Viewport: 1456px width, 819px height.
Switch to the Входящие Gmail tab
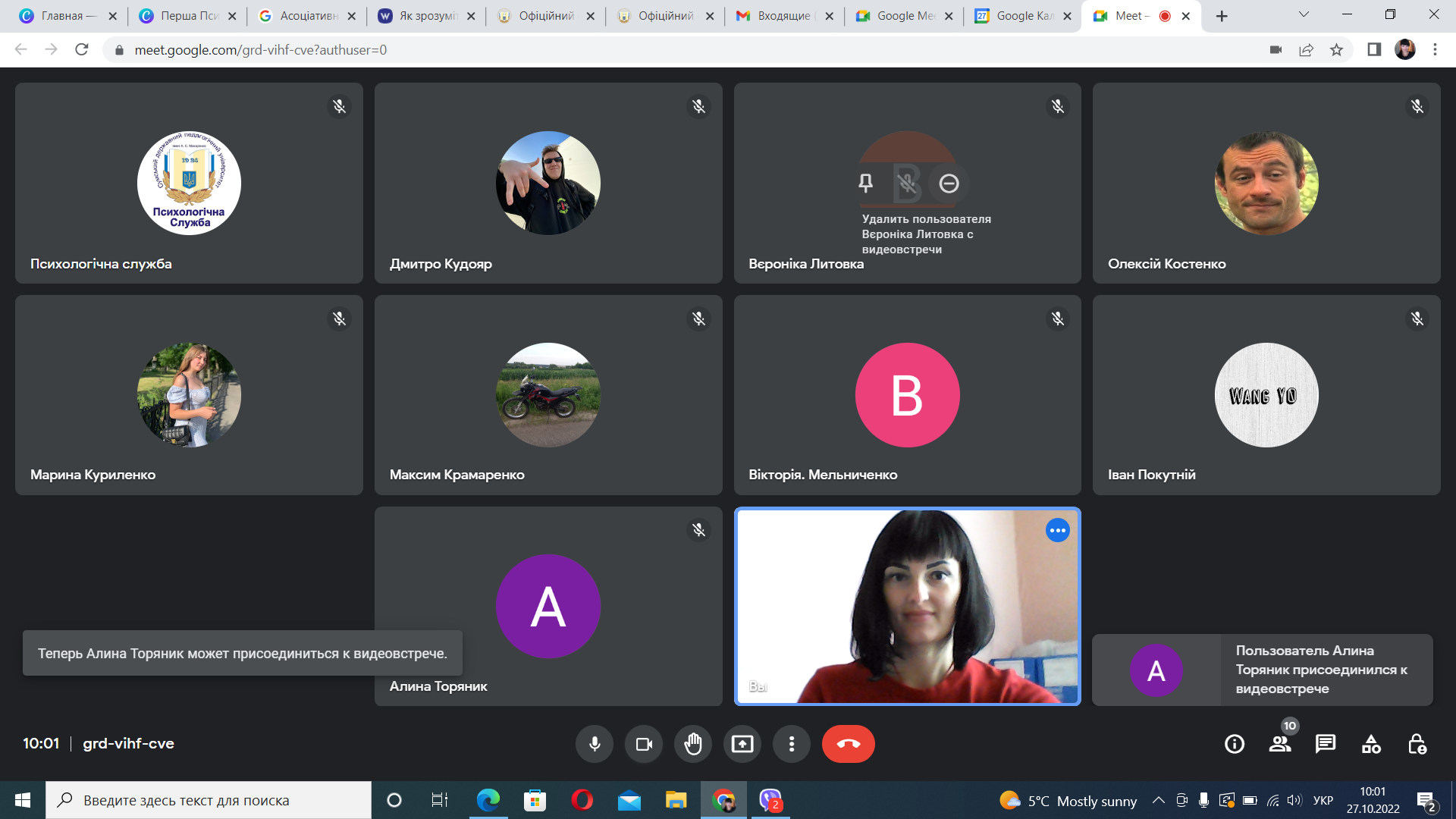click(785, 16)
